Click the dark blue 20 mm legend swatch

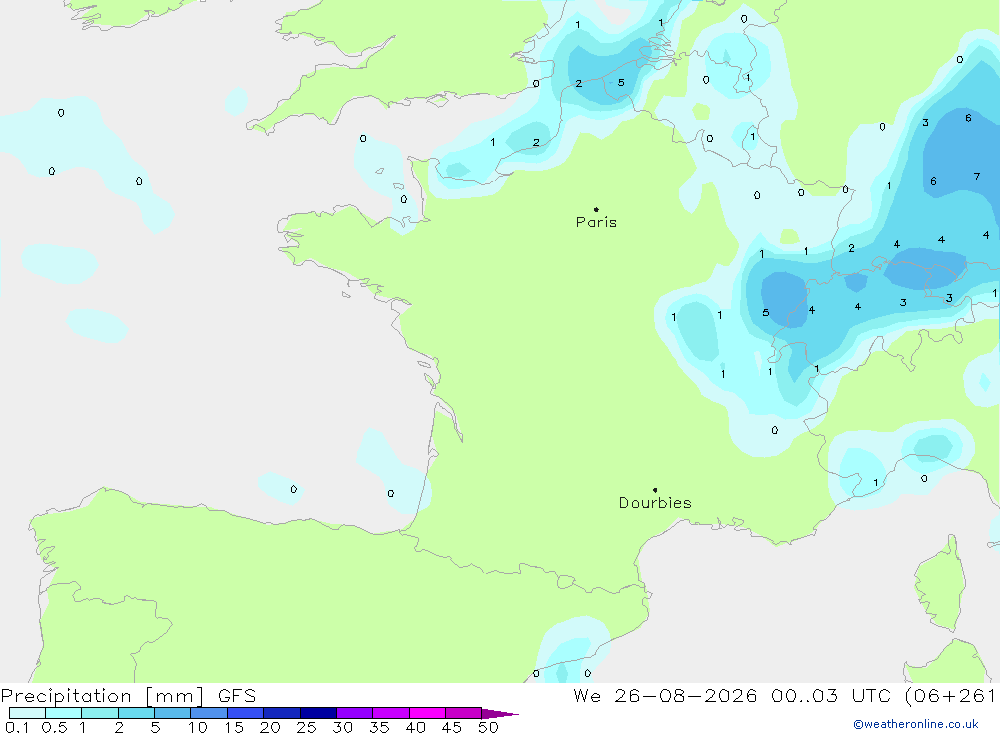click(281, 713)
